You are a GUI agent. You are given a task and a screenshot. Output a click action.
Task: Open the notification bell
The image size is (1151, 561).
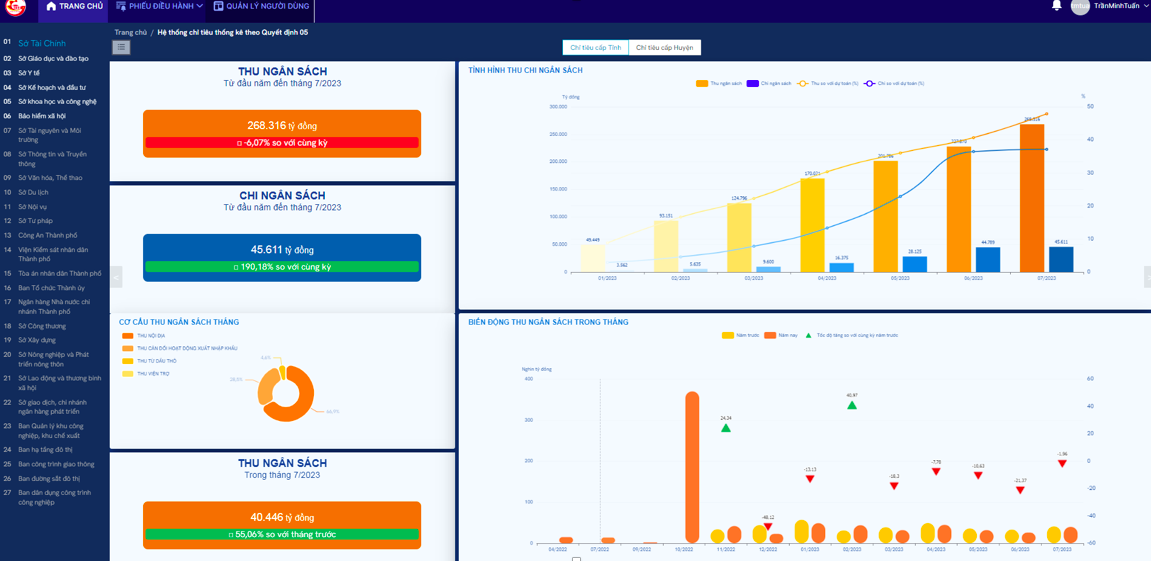(1057, 6)
